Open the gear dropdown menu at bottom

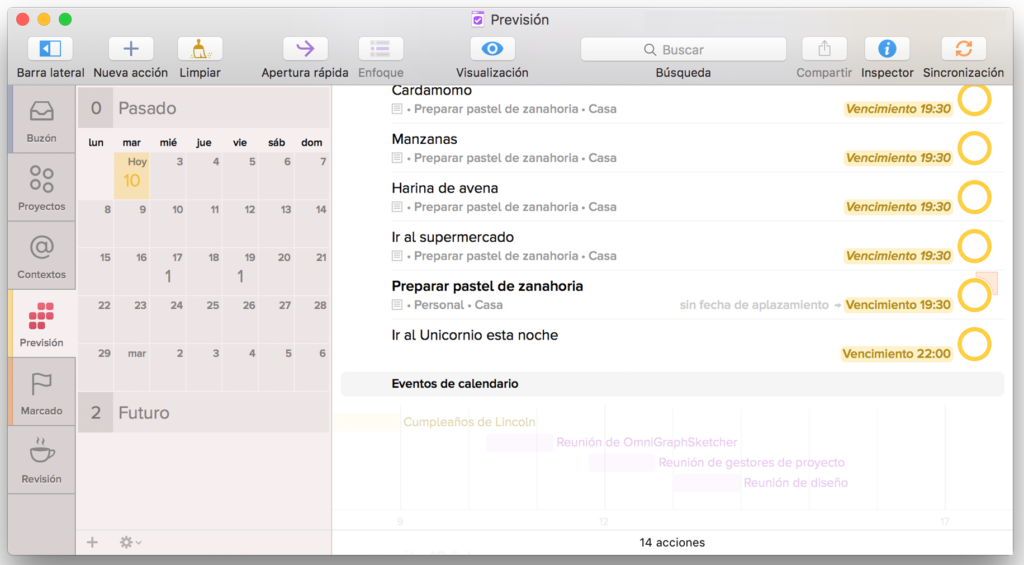tap(130, 542)
